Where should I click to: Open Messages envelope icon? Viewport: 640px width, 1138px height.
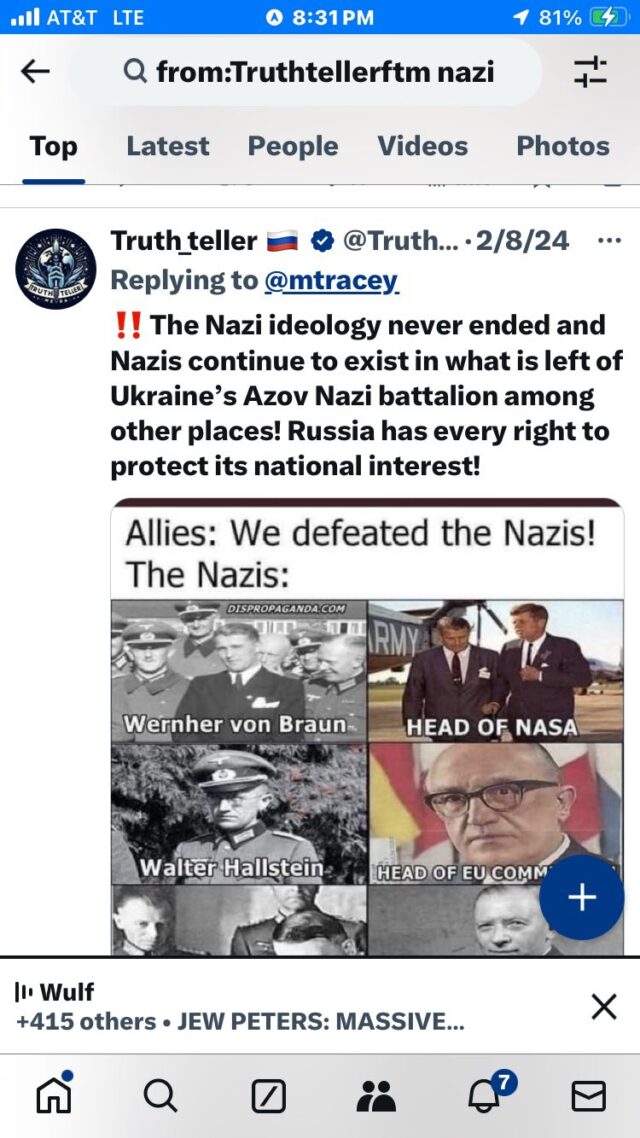pos(588,1096)
